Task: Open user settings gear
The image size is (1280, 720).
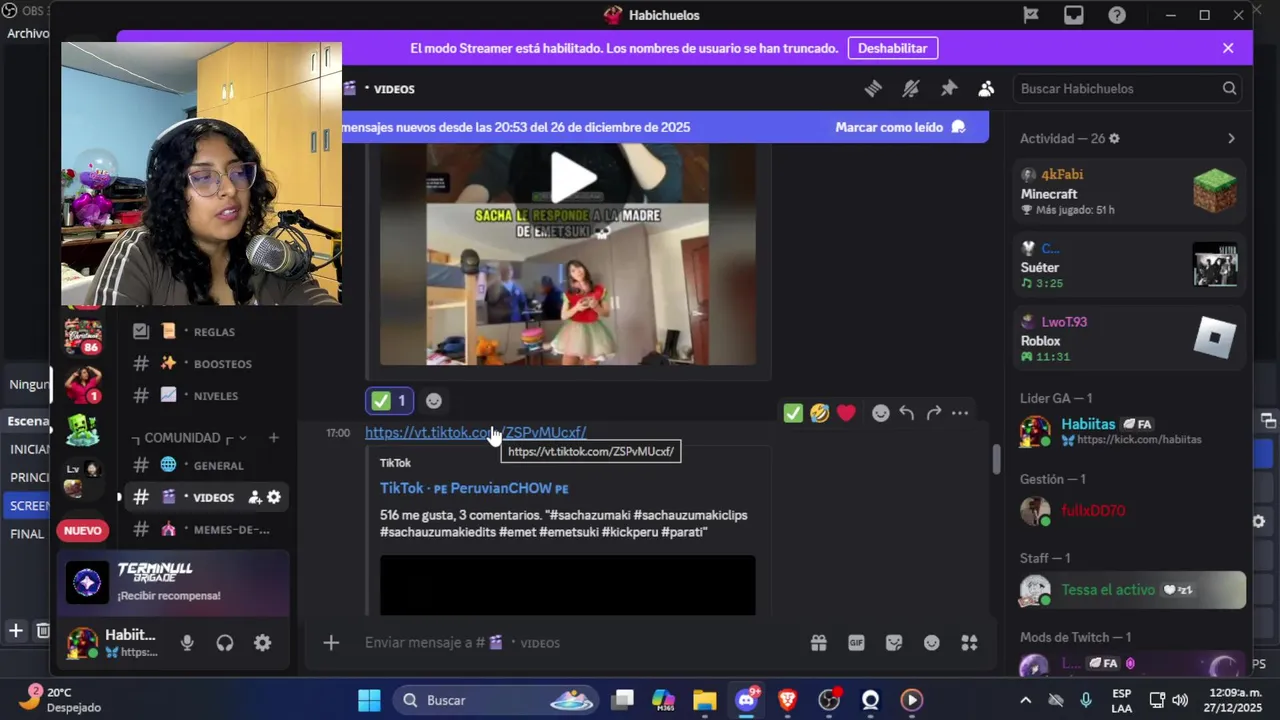Action: (x=262, y=643)
